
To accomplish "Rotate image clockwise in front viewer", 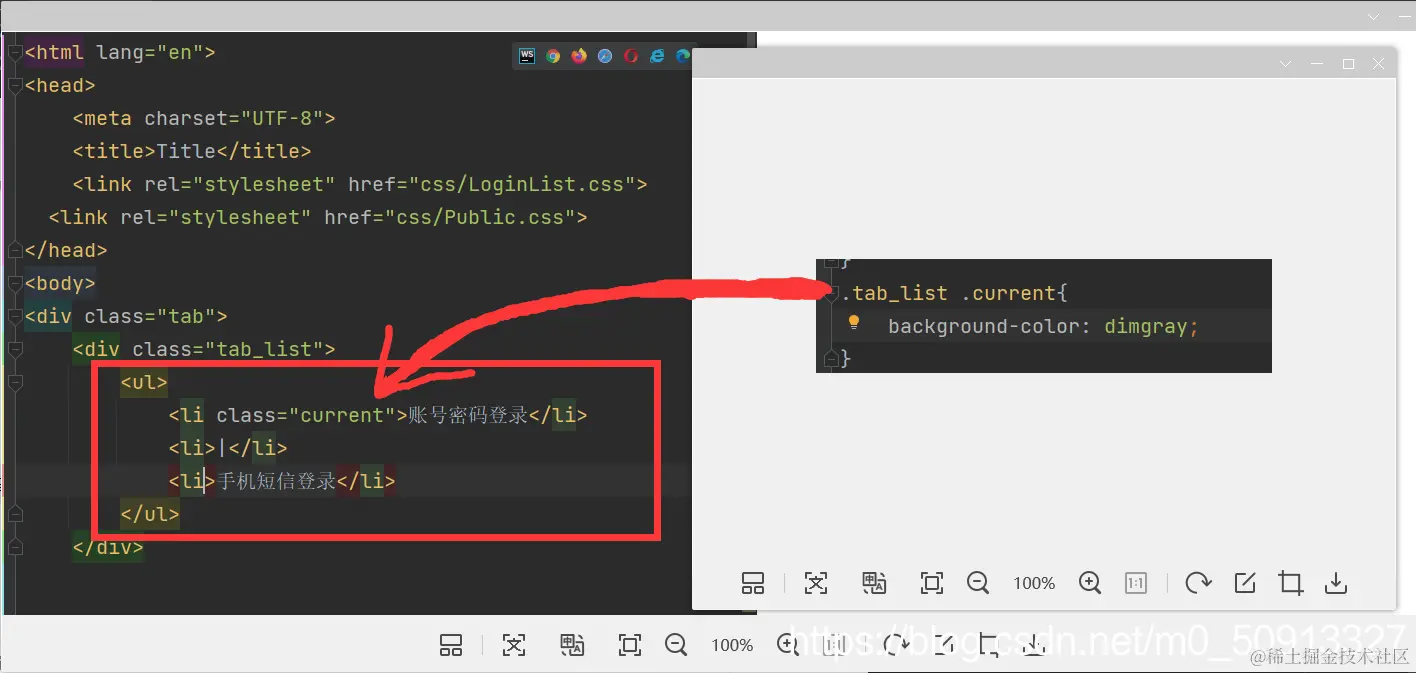I will click(x=1198, y=583).
